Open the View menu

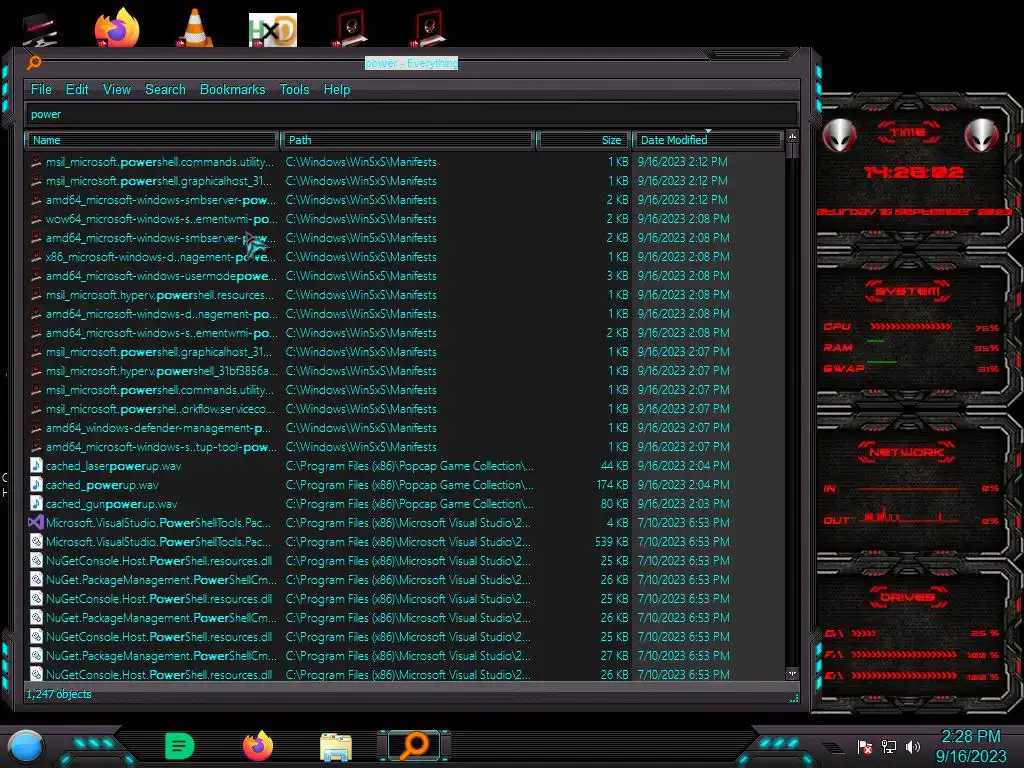117,89
